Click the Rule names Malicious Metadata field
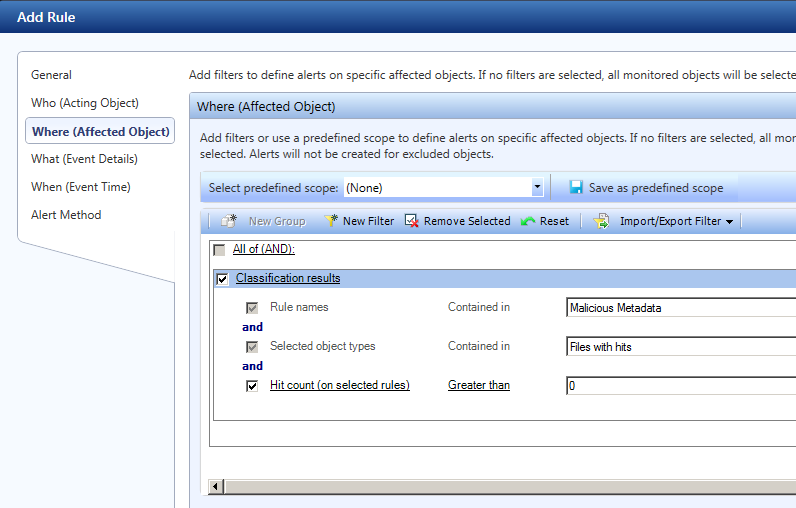 (680, 308)
